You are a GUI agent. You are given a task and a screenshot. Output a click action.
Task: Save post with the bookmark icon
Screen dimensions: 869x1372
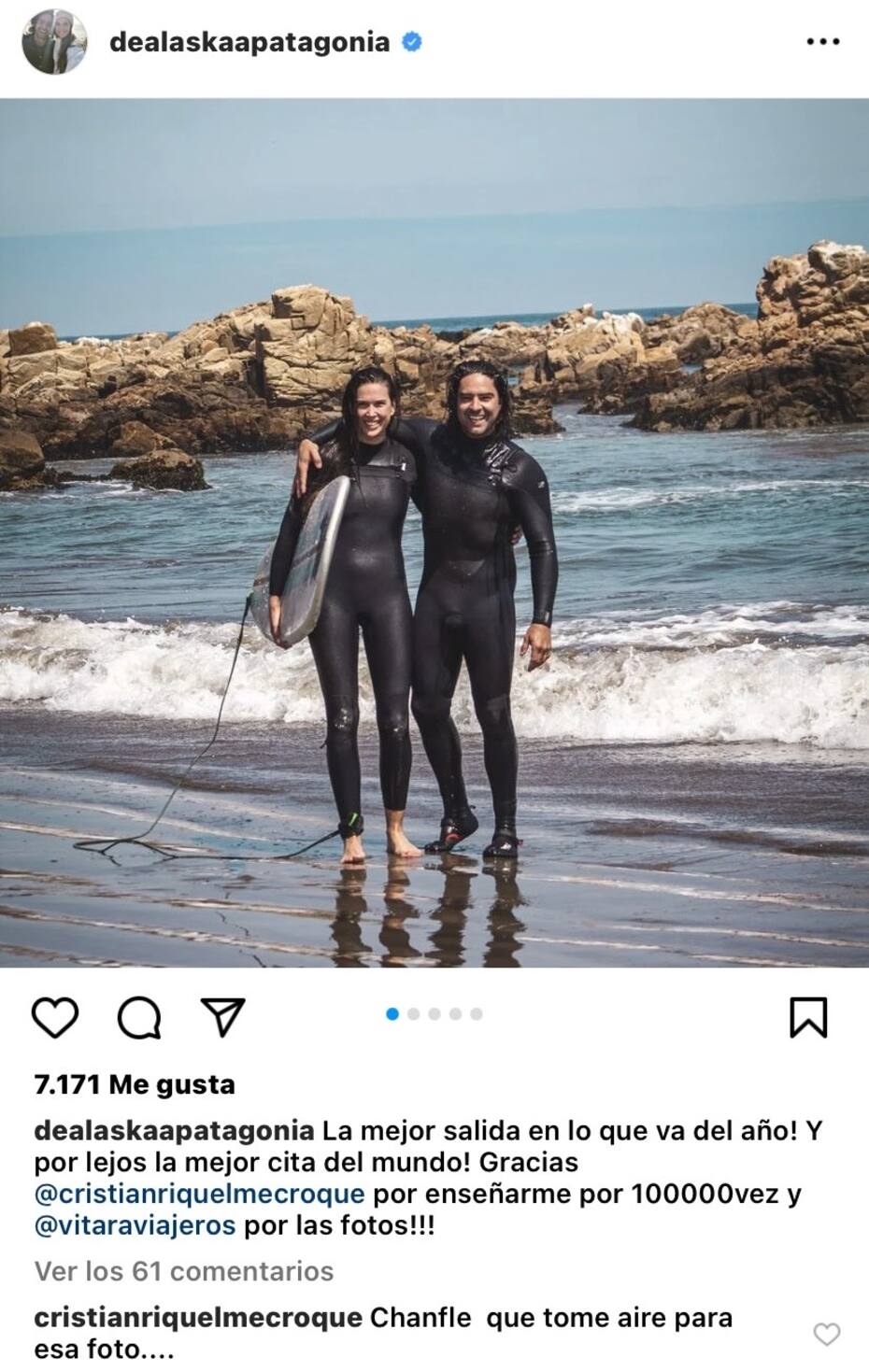point(808,1017)
